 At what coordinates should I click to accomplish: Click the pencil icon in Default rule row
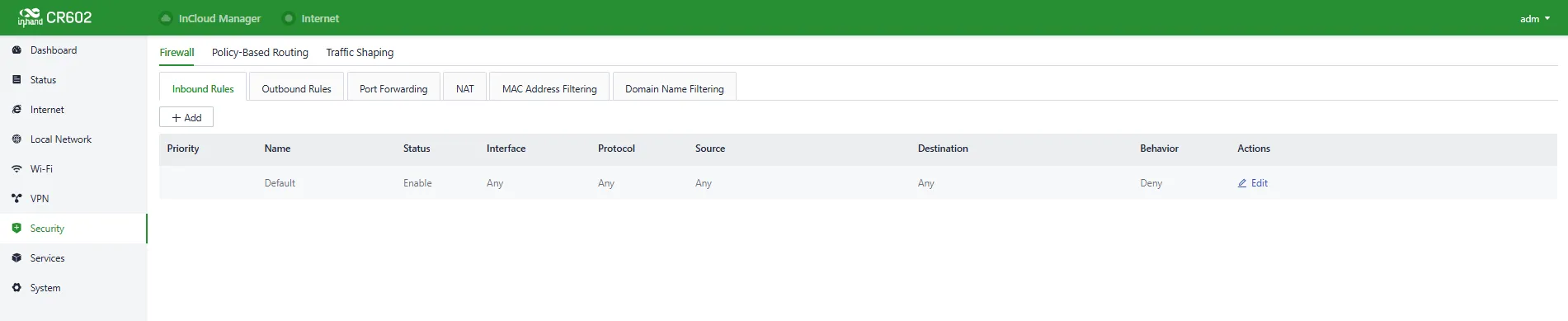[x=1242, y=183]
